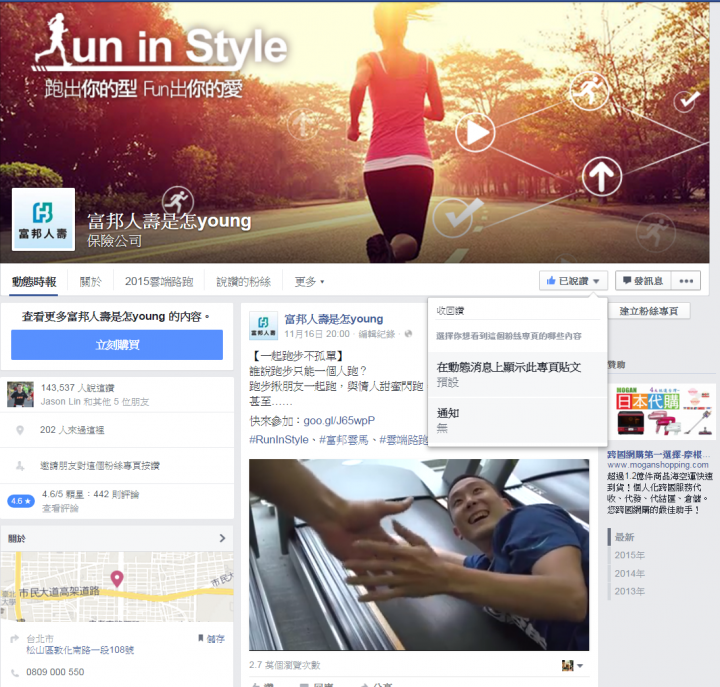Viewport: 720px width, 687px height.
Task: Click the invite friends person icon
Action: (x=20, y=466)
